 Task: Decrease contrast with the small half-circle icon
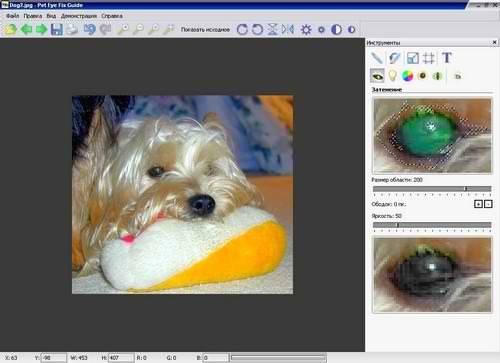coord(351,30)
